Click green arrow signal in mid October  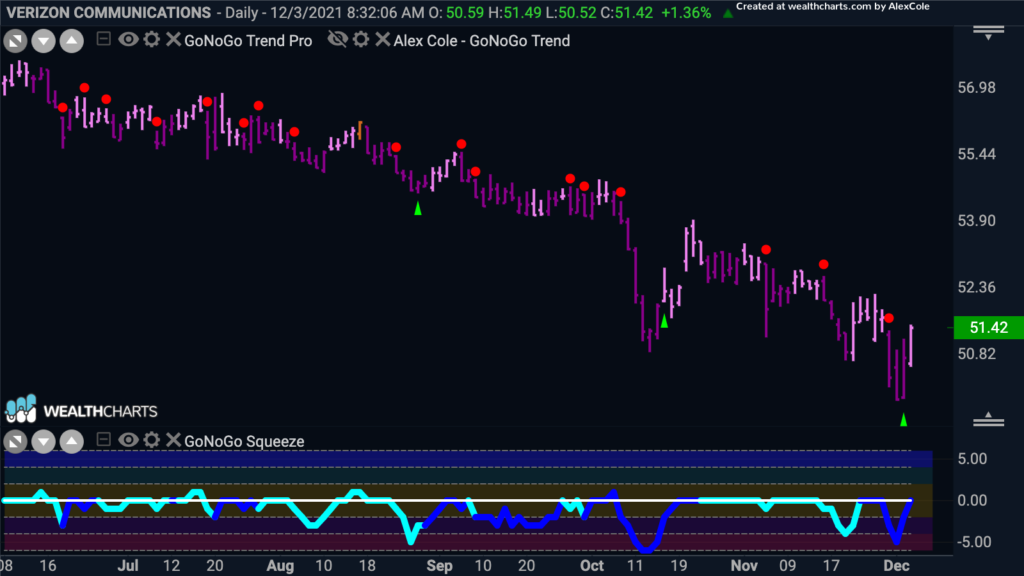coord(664,321)
